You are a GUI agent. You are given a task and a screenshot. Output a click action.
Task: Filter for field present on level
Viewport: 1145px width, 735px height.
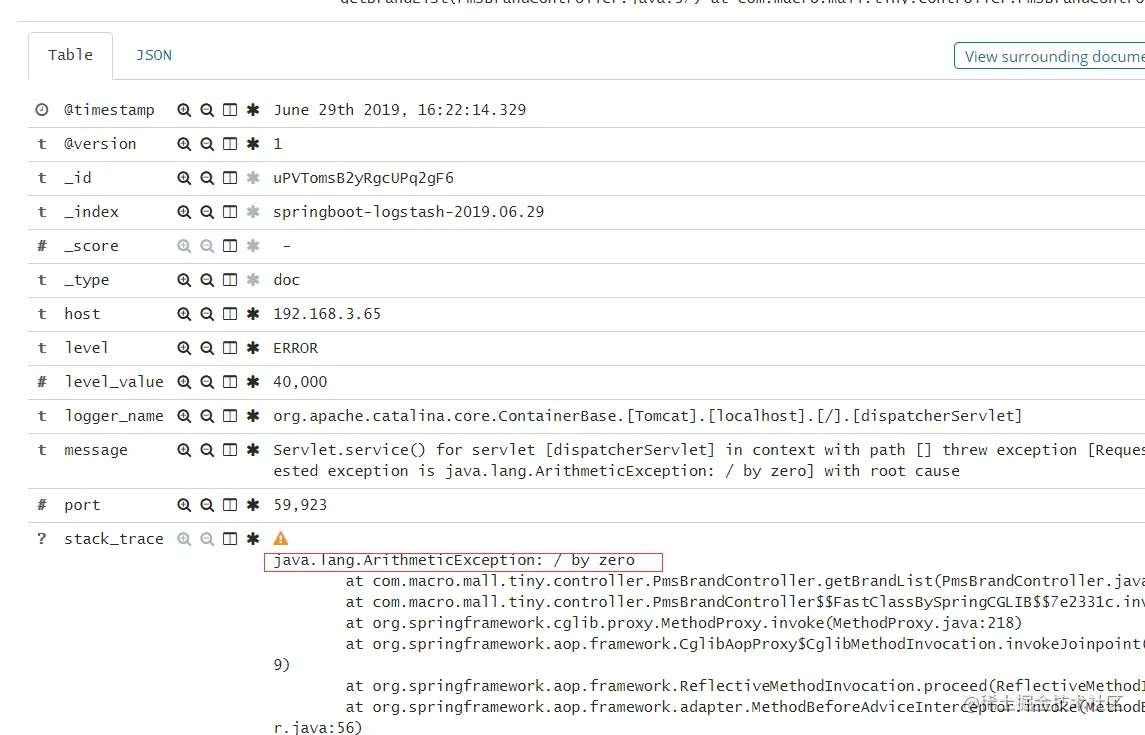pos(253,348)
